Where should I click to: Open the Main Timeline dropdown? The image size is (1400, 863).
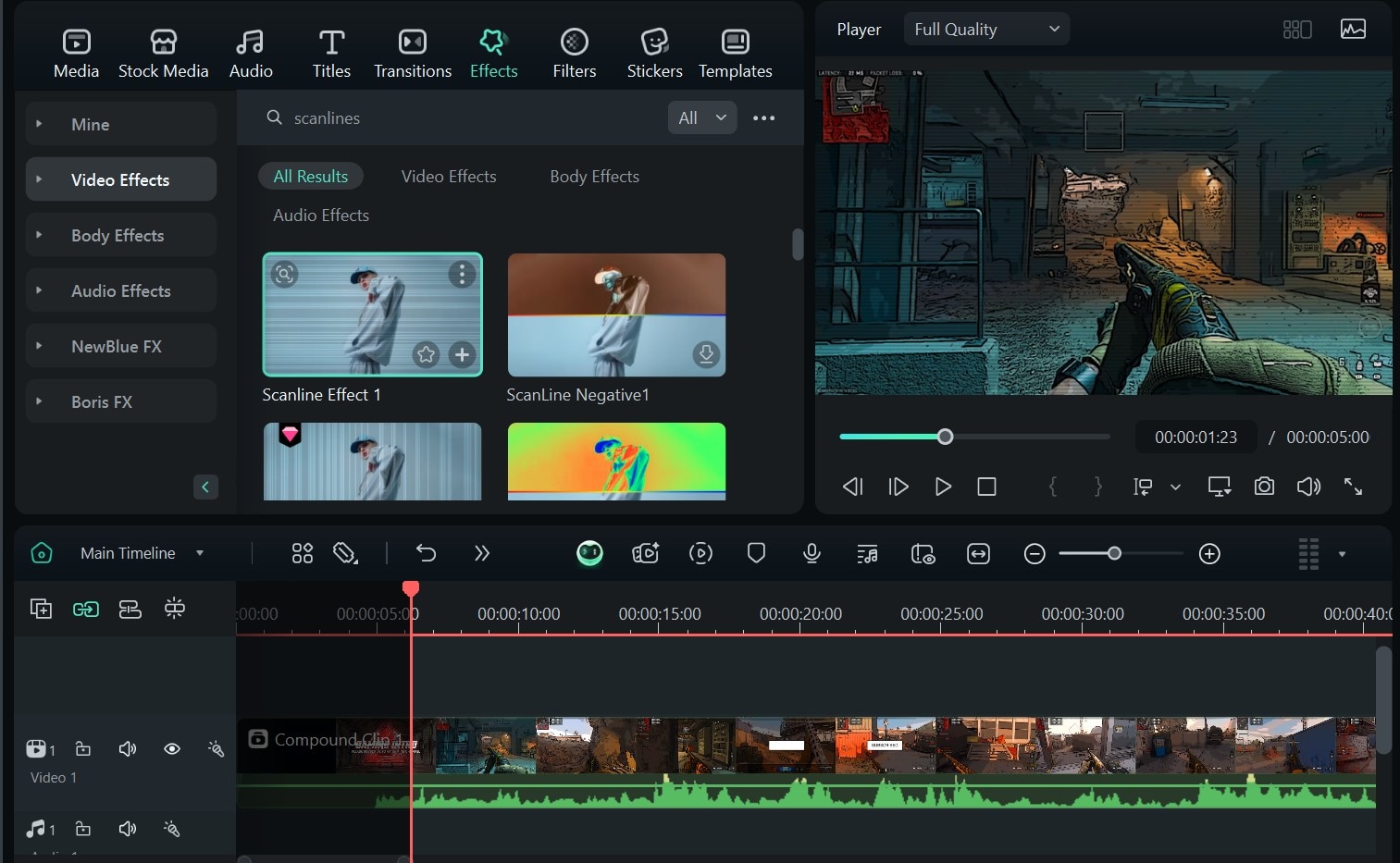[142, 553]
